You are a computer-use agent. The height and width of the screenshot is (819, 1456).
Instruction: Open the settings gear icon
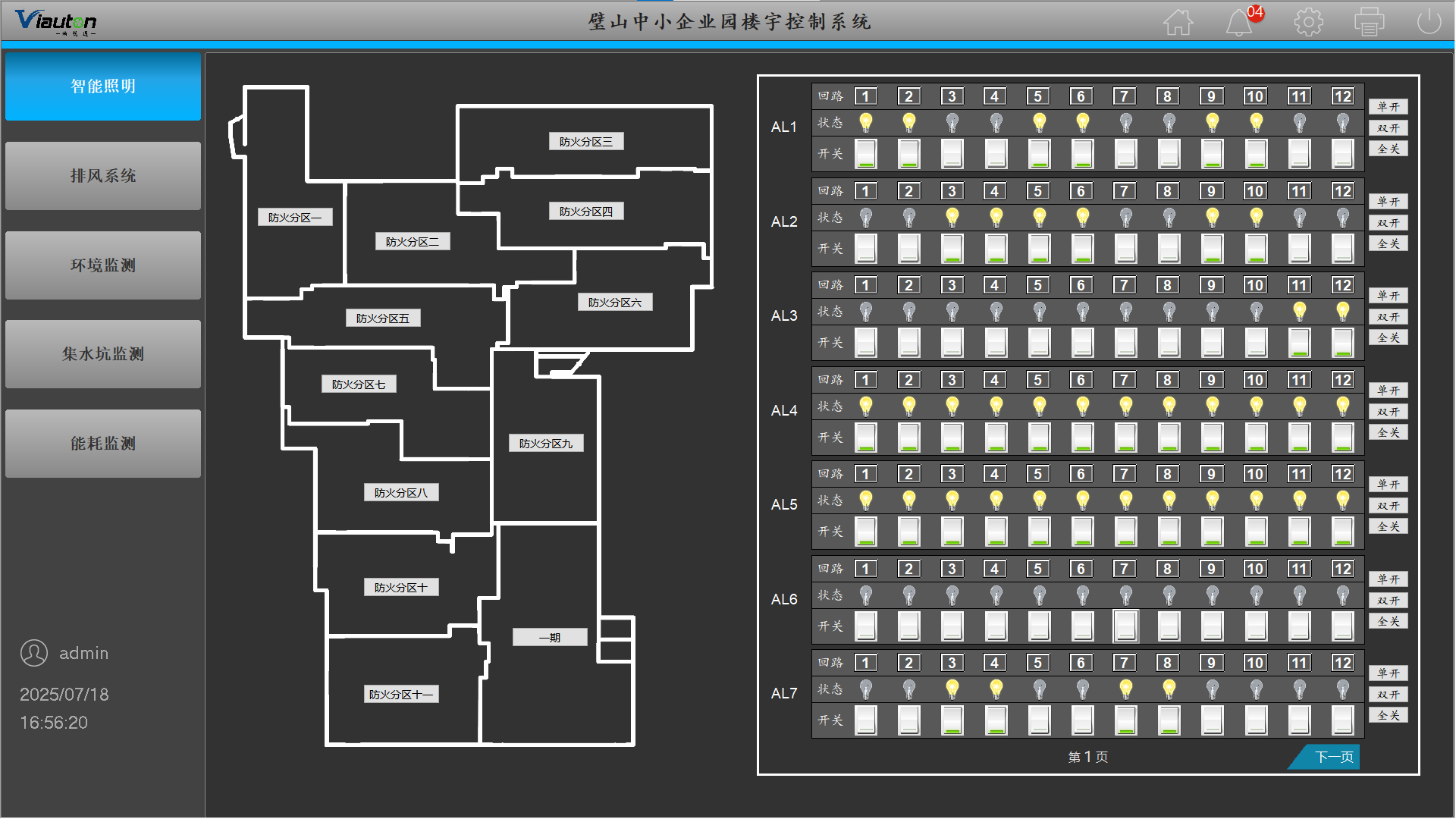1308,22
